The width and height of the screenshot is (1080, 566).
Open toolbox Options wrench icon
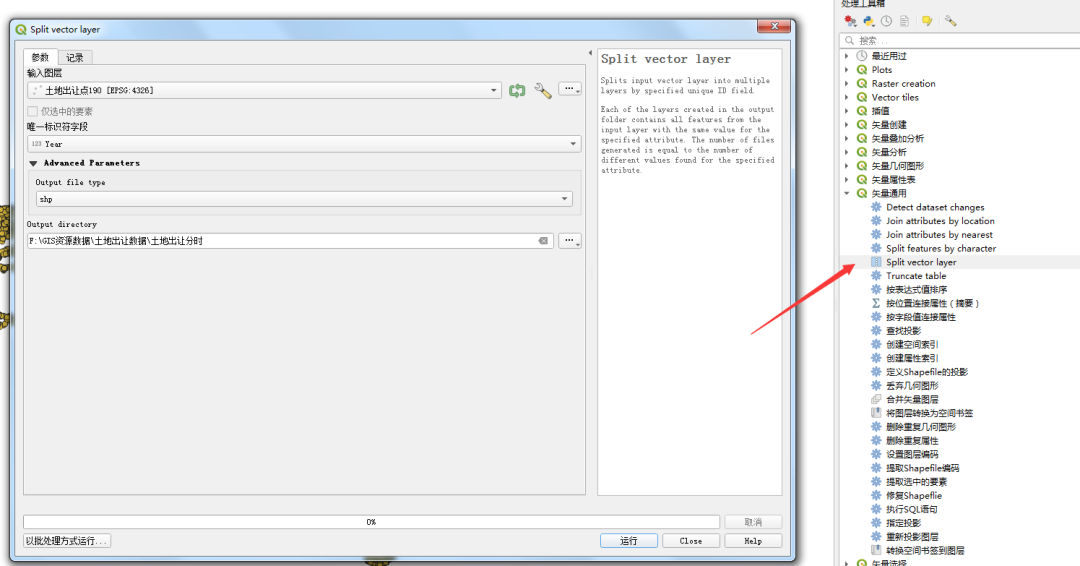951,21
